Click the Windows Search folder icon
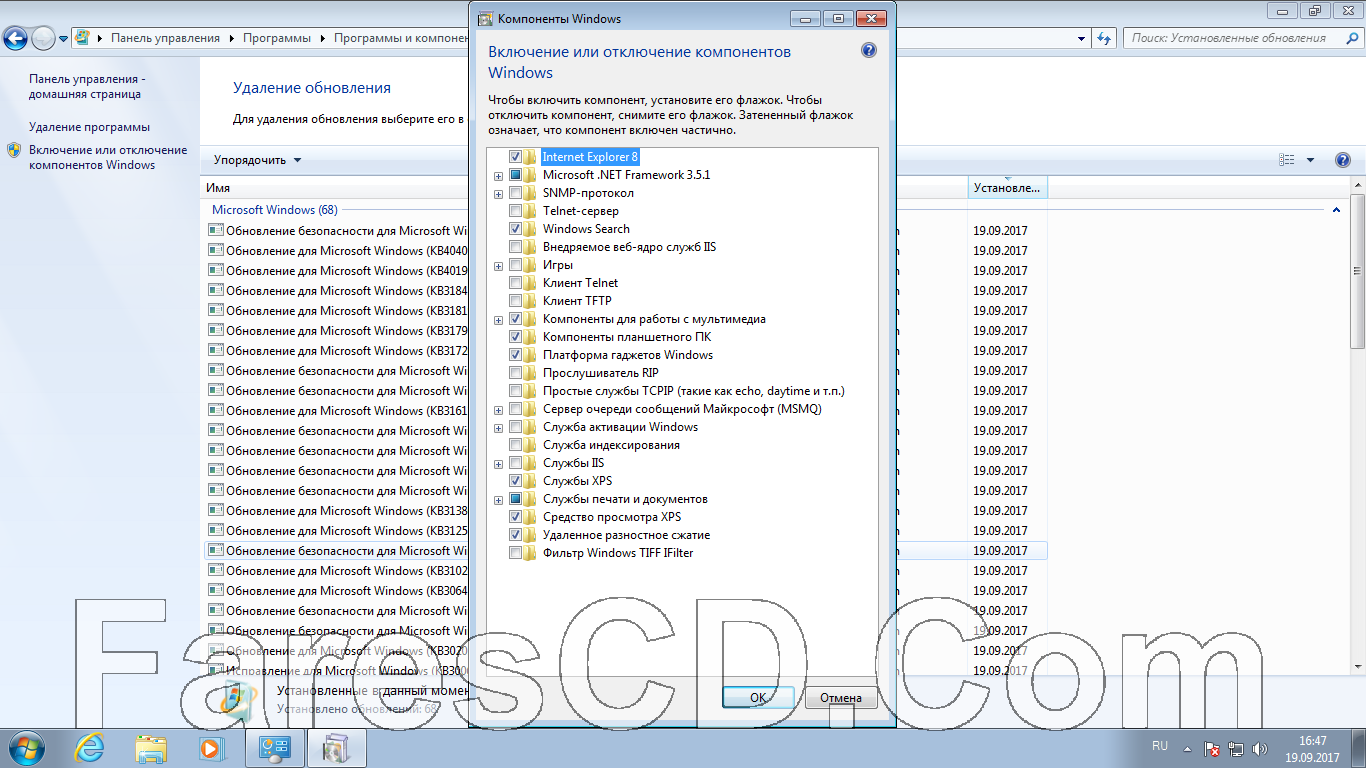1366x768 pixels. coord(530,229)
